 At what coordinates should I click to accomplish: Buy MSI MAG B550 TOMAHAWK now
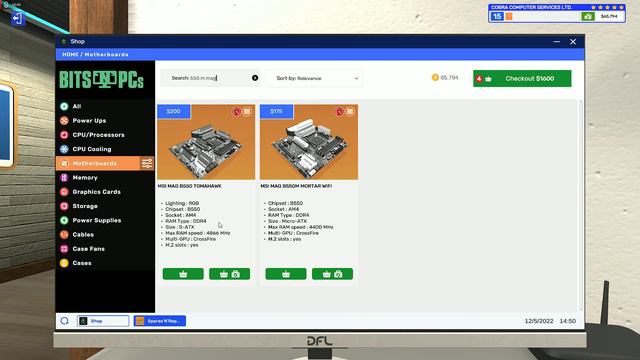coord(229,274)
